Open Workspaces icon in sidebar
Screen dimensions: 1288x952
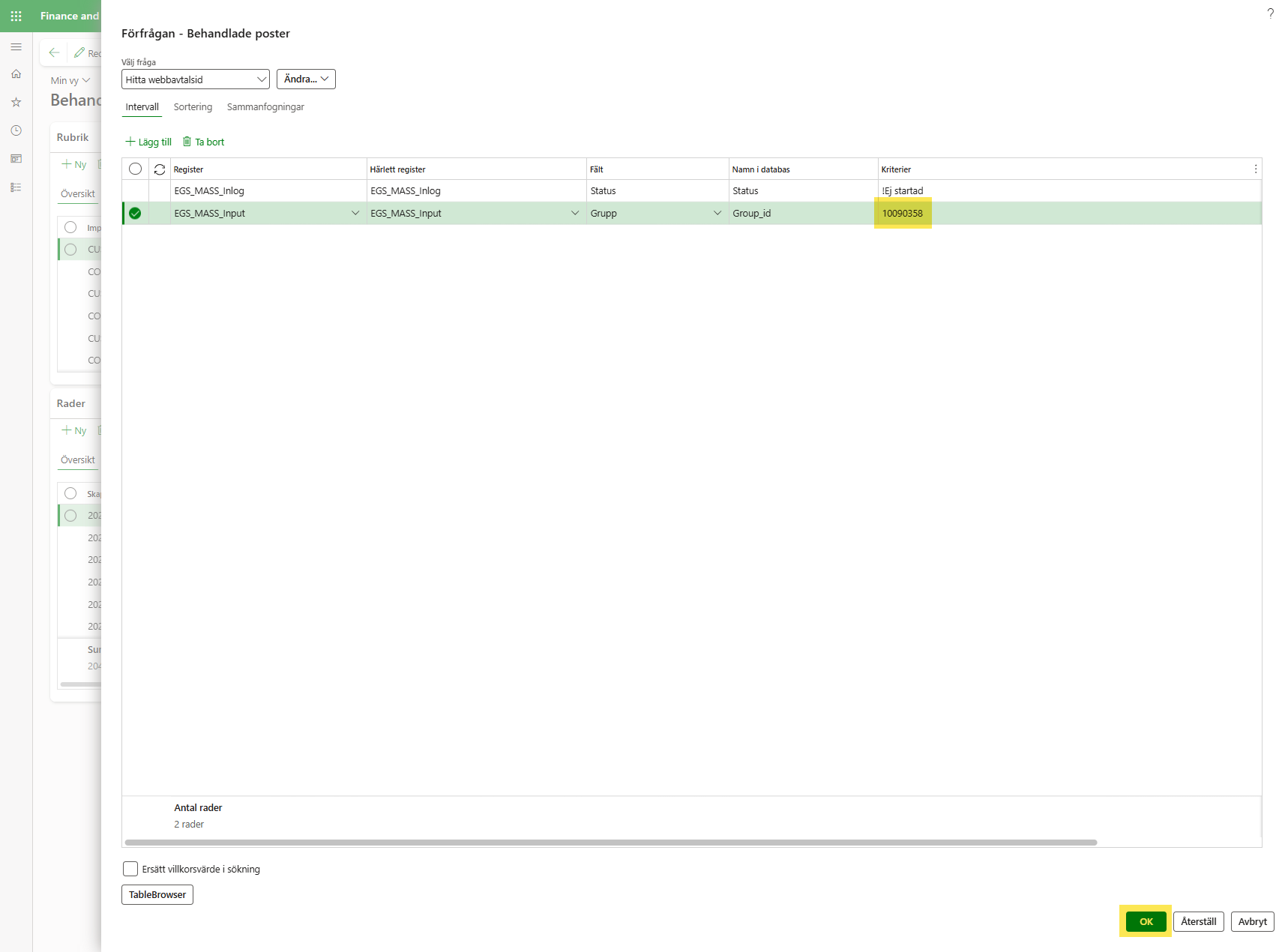[x=16, y=159]
